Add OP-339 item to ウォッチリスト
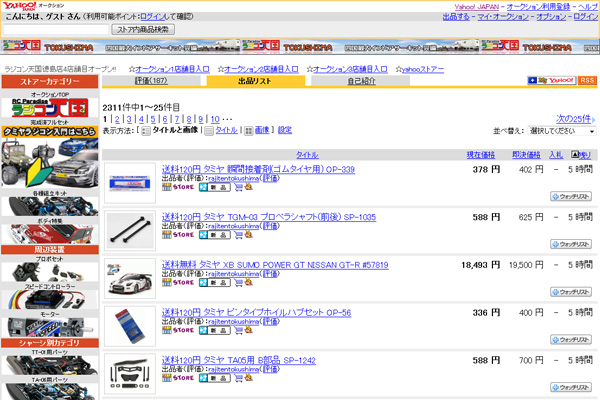The image size is (600, 400). (x=571, y=196)
